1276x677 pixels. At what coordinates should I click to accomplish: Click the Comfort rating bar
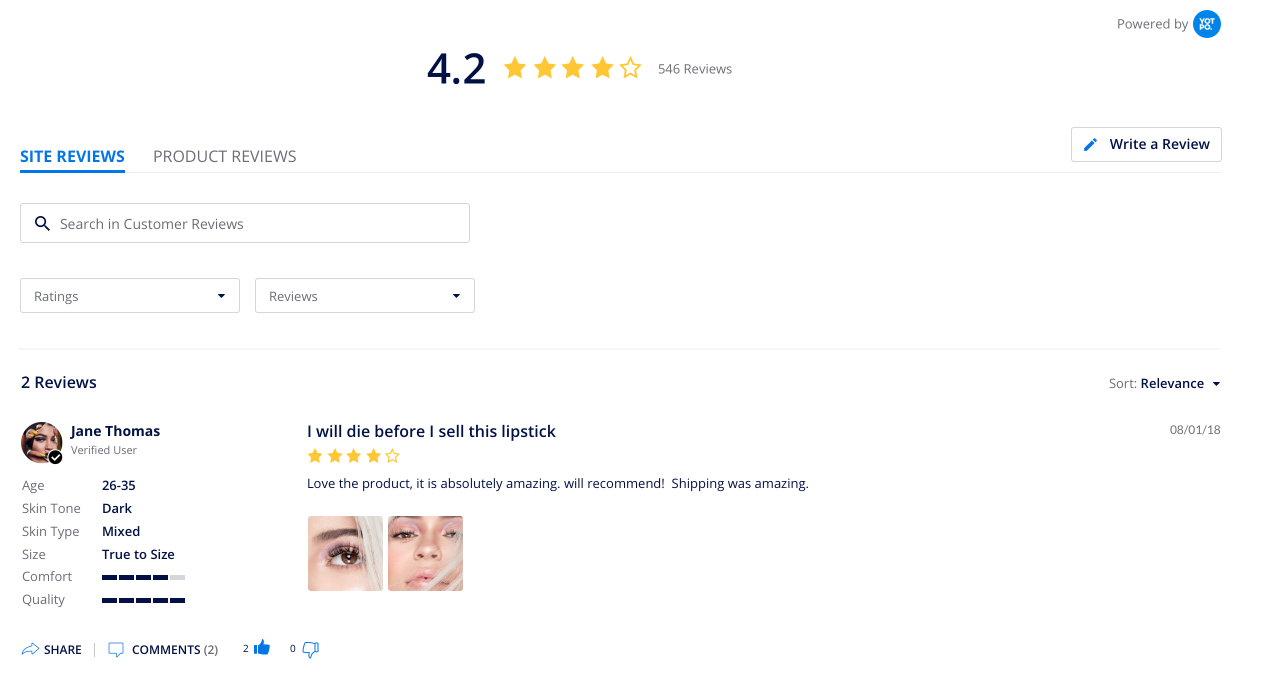[x=143, y=577]
